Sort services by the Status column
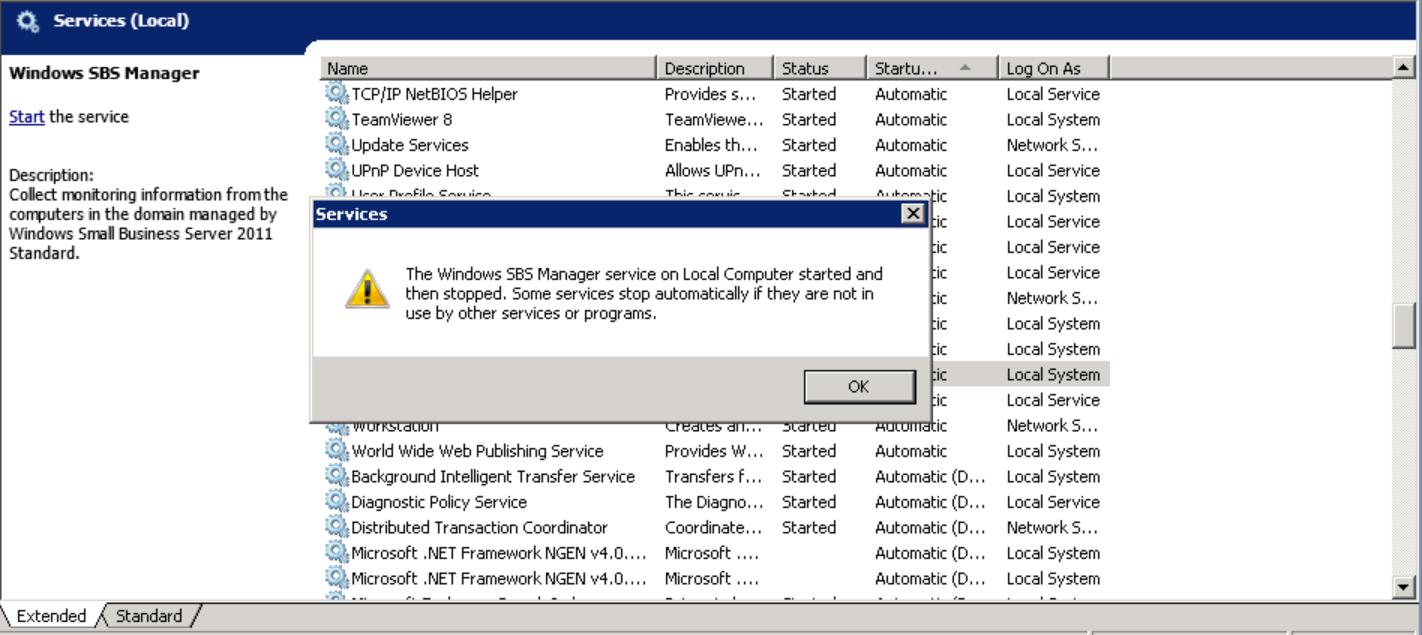This screenshot has height=635, width=1422. (x=819, y=67)
